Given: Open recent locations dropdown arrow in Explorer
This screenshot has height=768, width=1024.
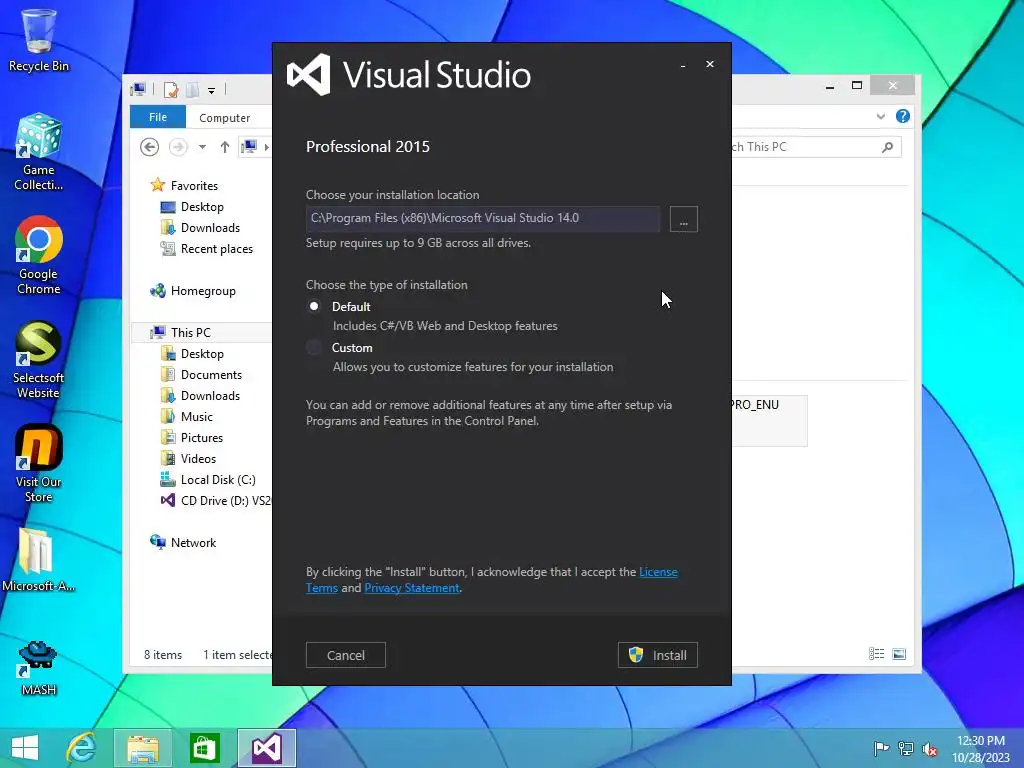Looking at the screenshot, I should pos(202,148).
